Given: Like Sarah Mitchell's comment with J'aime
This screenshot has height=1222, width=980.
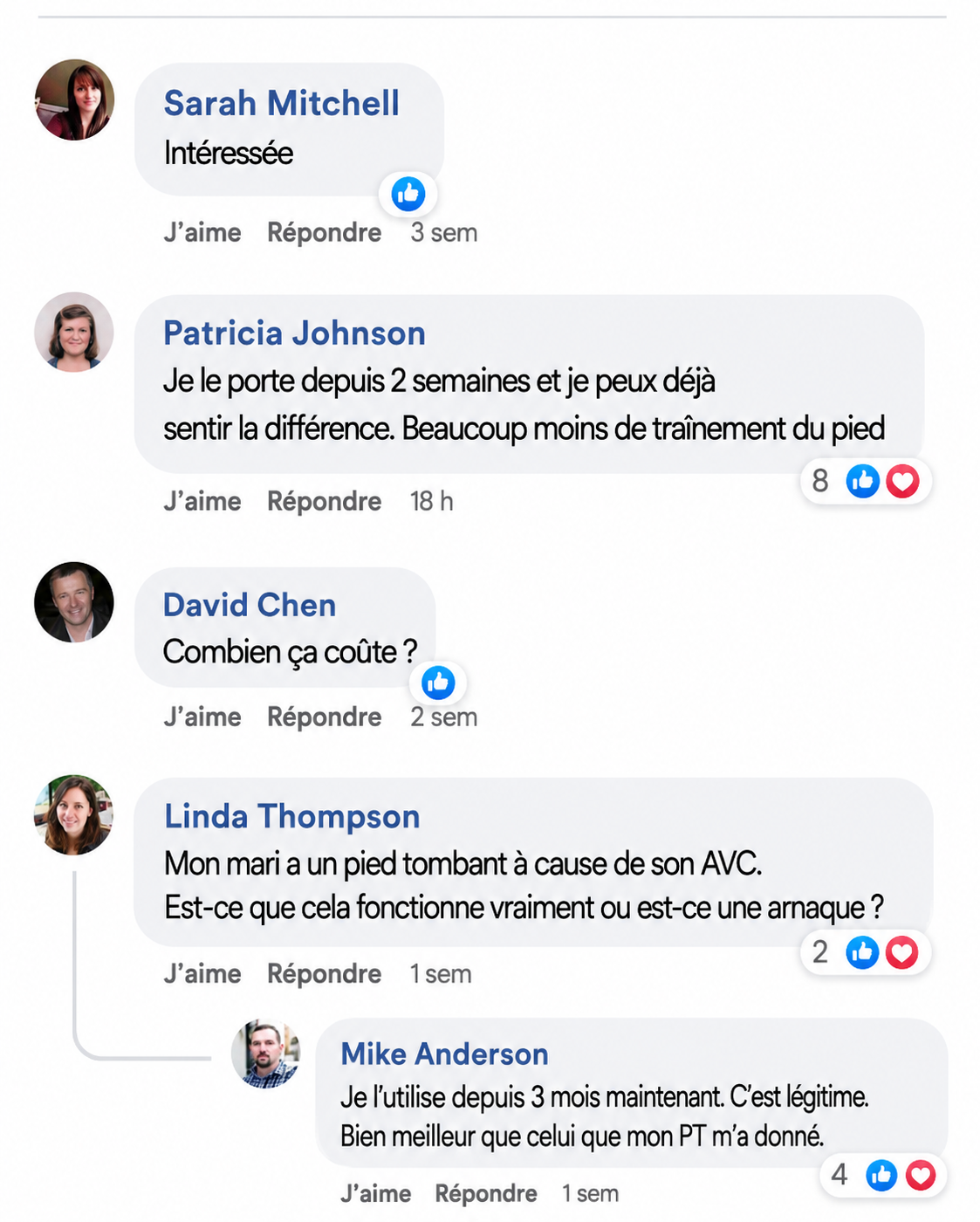Looking at the screenshot, I should [x=202, y=233].
